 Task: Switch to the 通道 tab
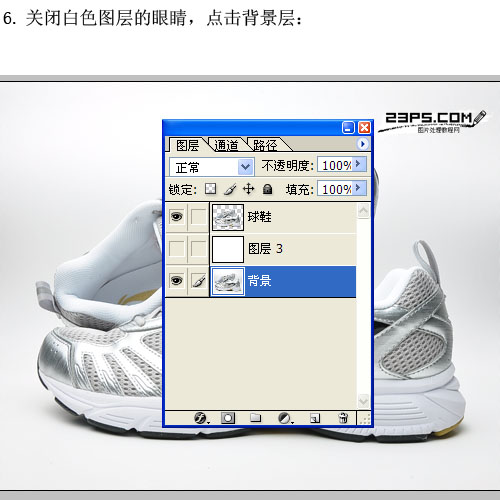(227, 145)
